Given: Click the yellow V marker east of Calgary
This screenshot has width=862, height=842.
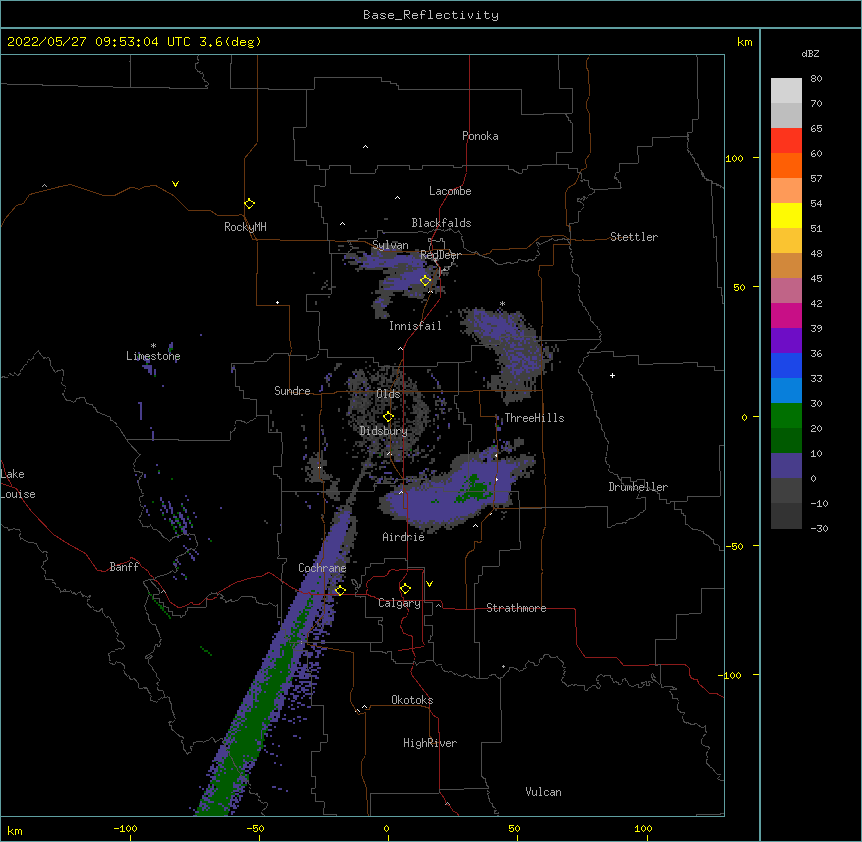Looking at the screenshot, I should point(429,584).
